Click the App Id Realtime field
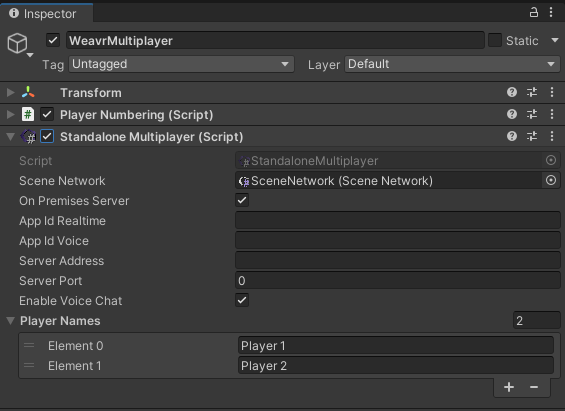The height and width of the screenshot is (411, 565). pyautogui.click(x=398, y=220)
